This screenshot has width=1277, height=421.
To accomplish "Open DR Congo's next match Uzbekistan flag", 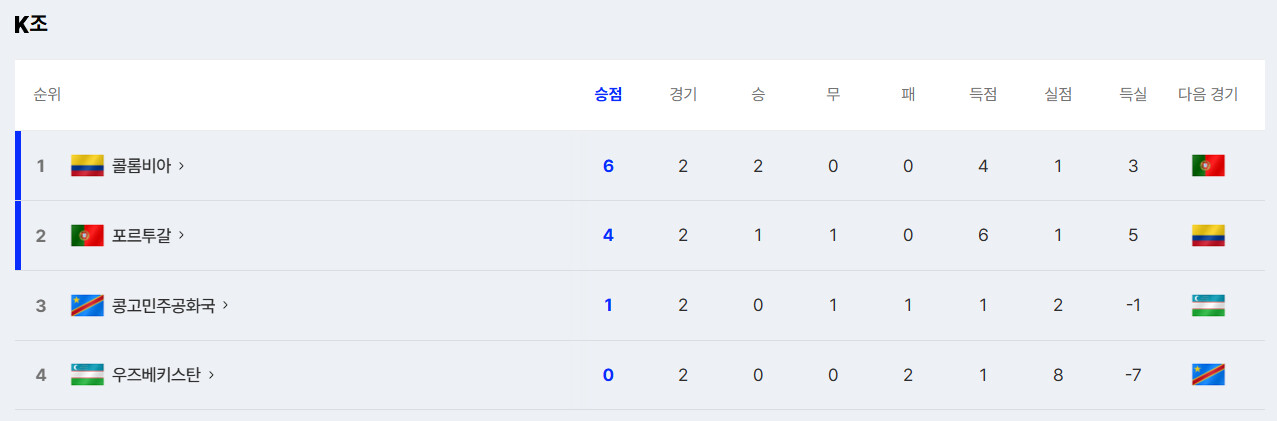I will coord(1208,306).
